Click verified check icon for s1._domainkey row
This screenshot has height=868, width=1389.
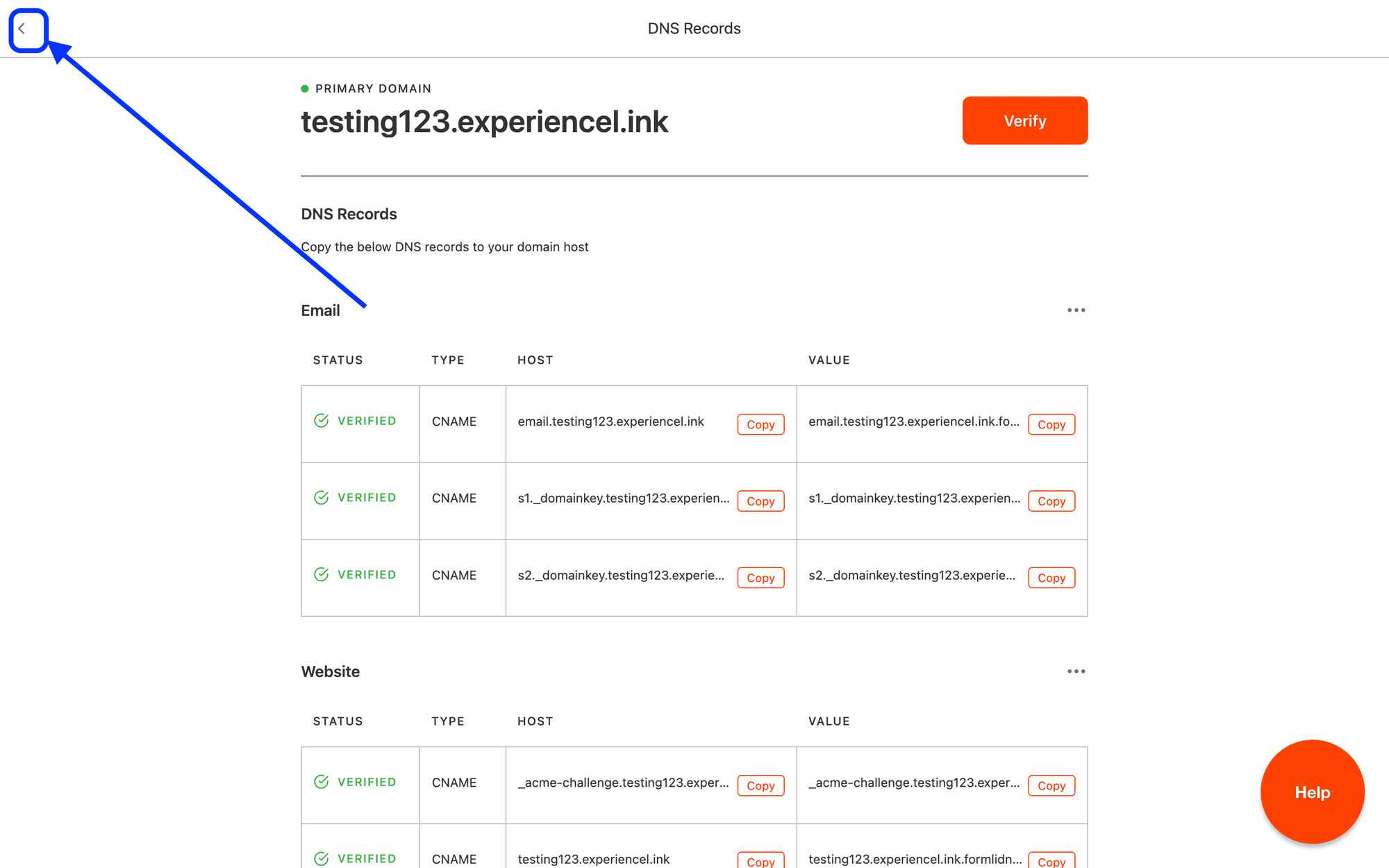(x=322, y=498)
